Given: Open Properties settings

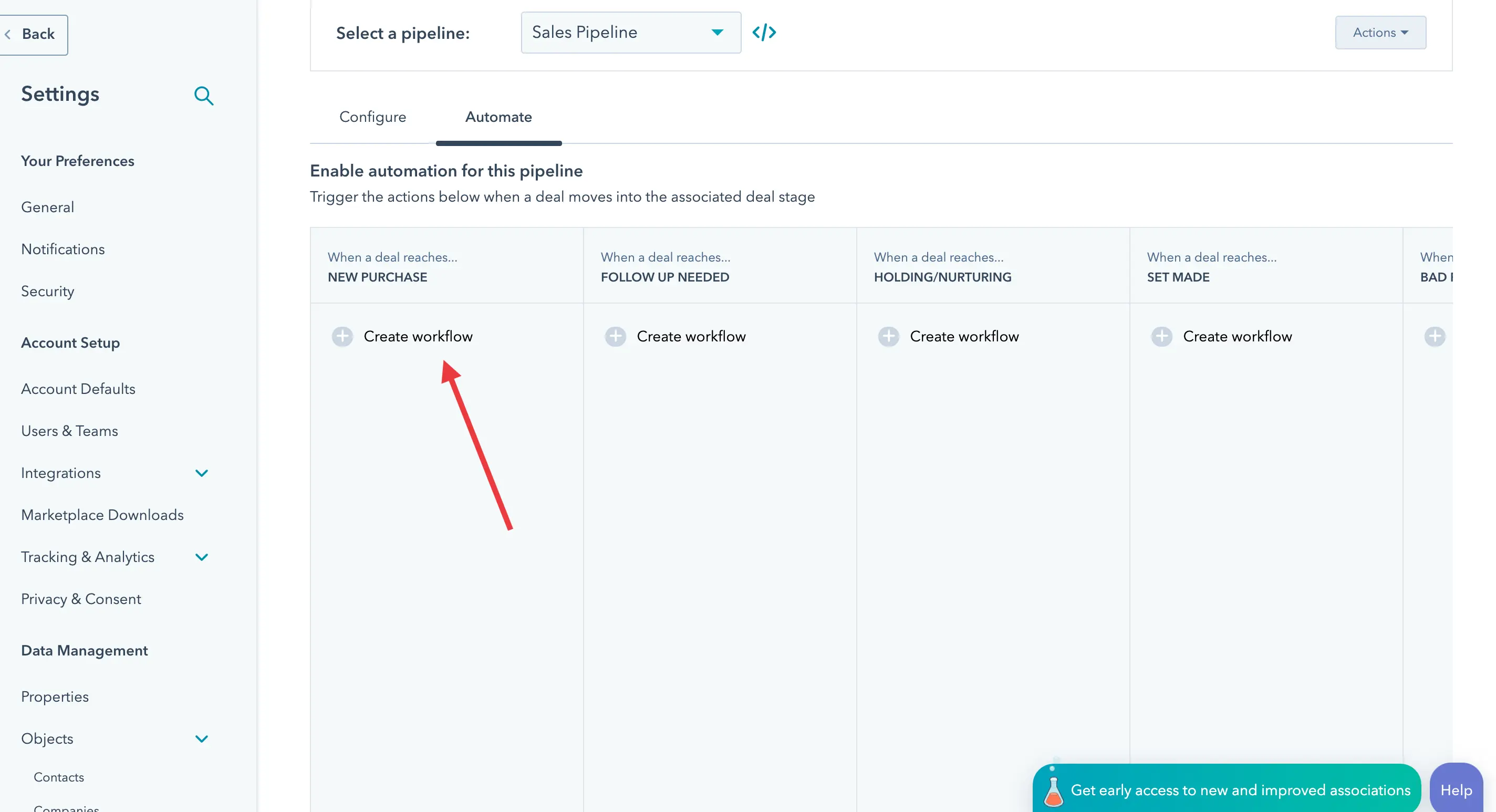Looking at the screenshot, I should pos(55,697).
